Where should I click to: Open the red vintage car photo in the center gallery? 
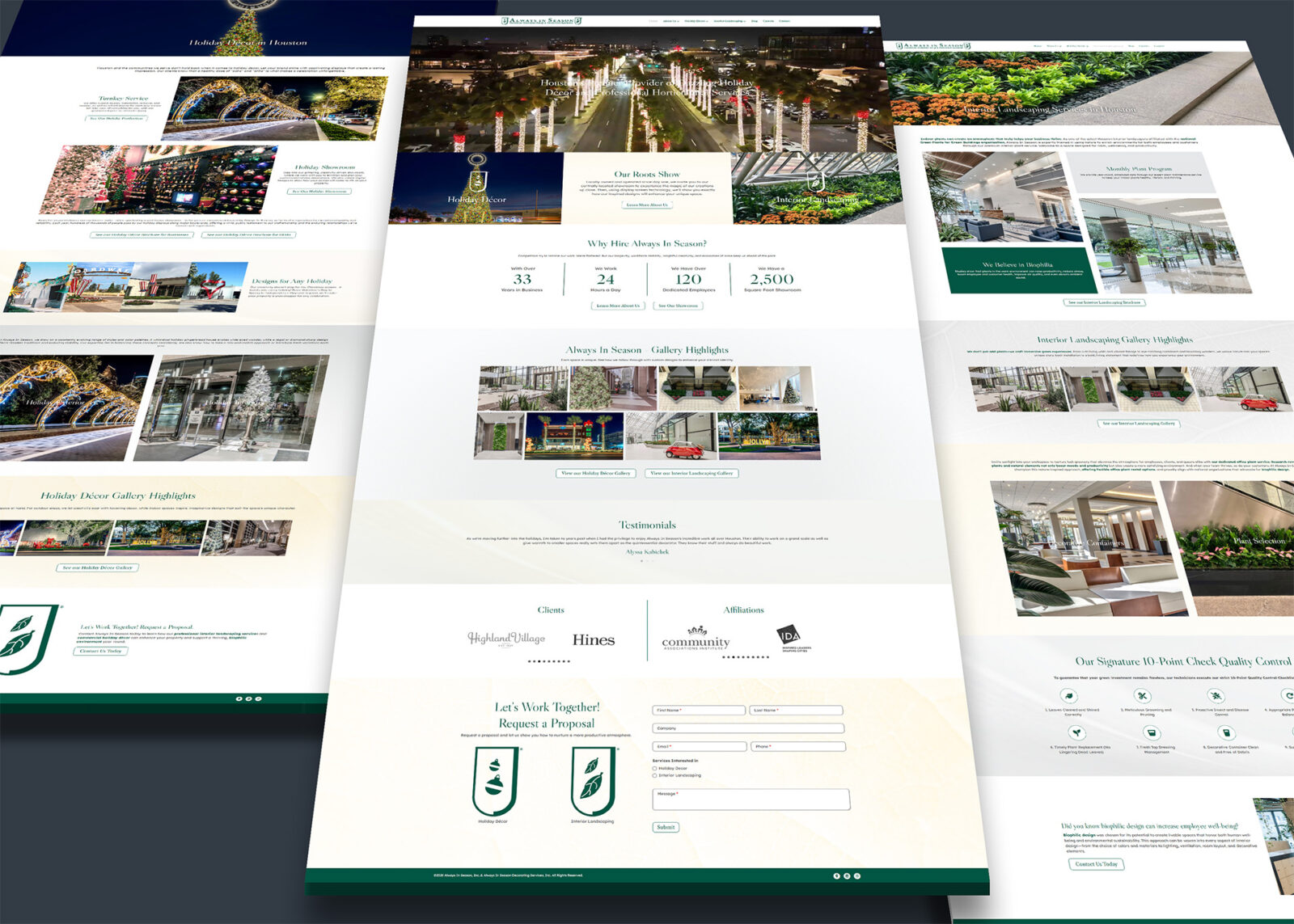pos(670,437)
